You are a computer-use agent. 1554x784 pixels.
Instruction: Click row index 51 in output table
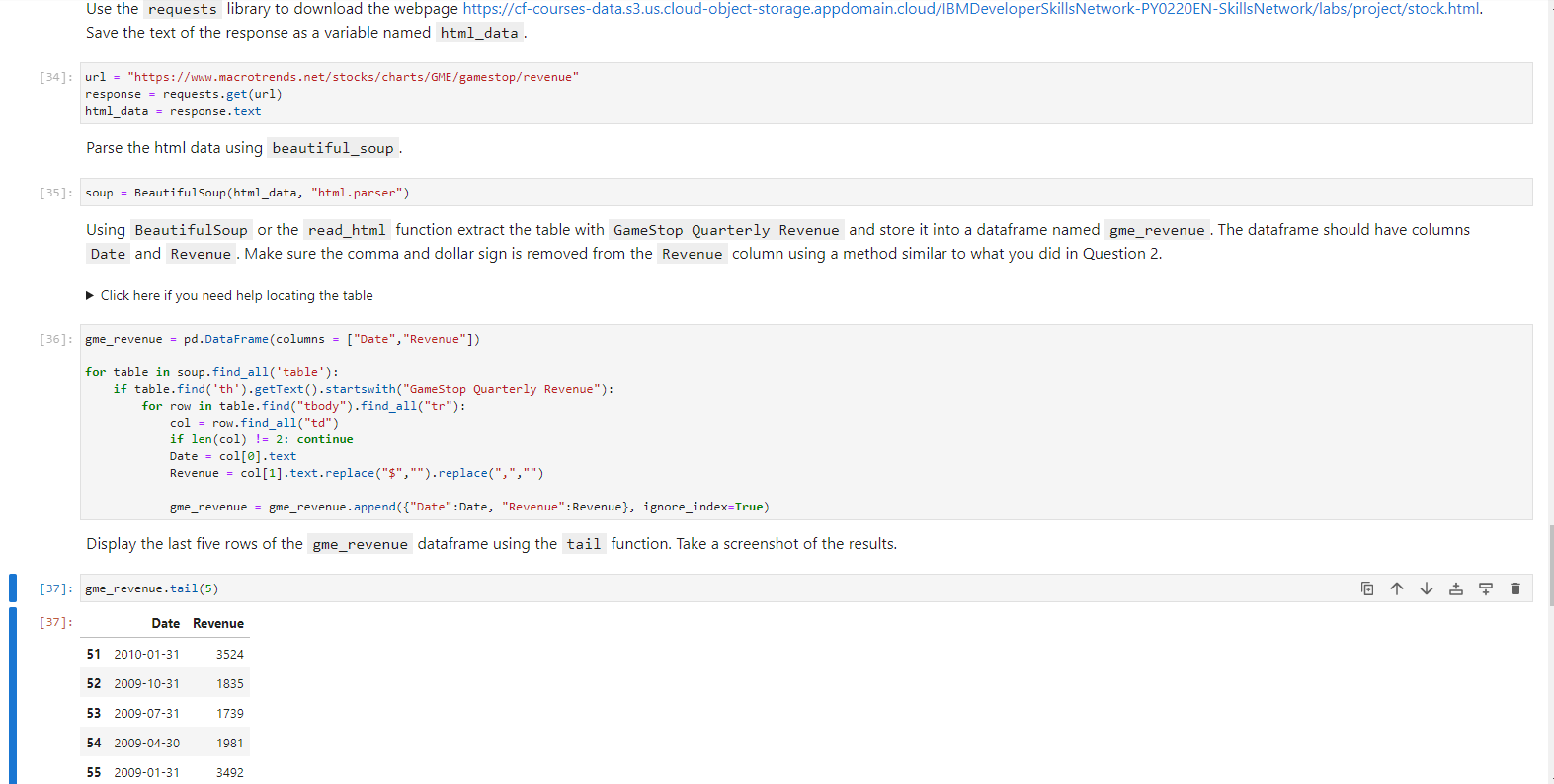coord(94,654)
